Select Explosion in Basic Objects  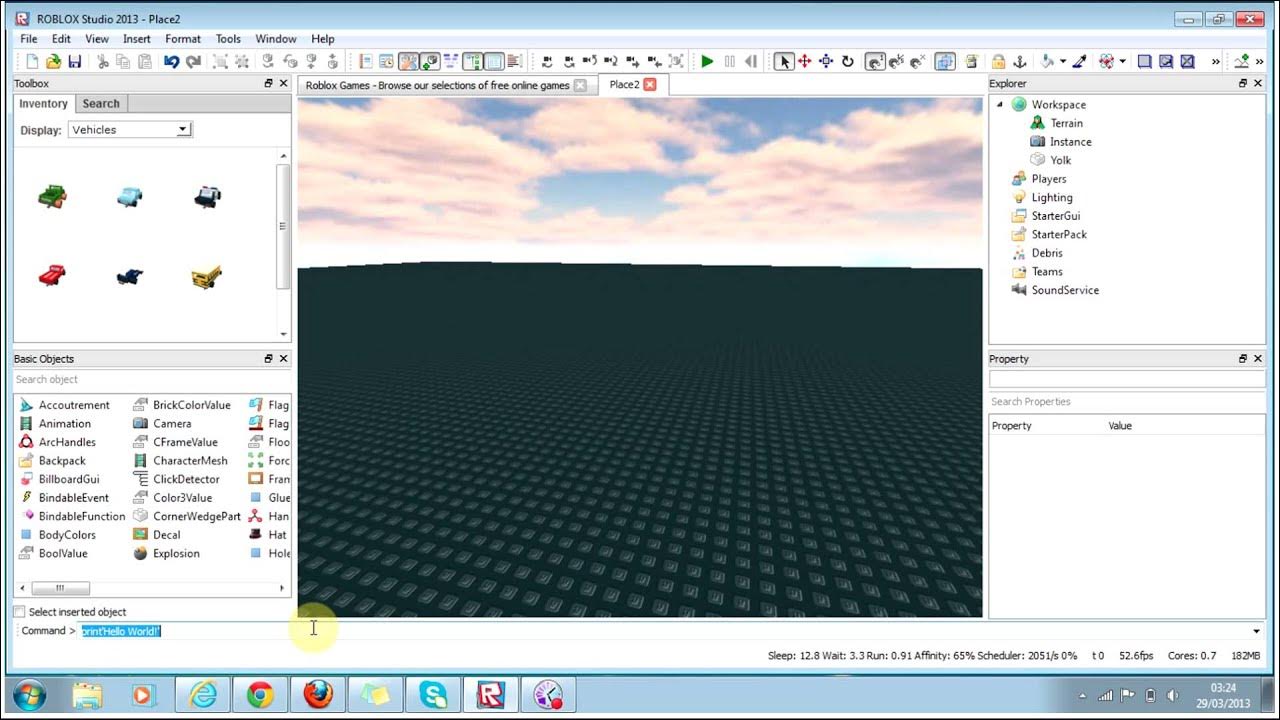(176, 554)
